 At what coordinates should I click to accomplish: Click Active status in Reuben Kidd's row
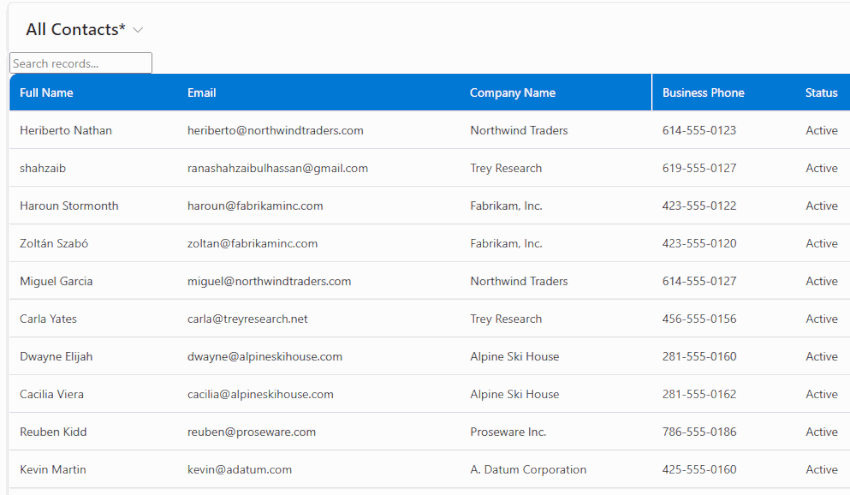[x=821, y=432]
